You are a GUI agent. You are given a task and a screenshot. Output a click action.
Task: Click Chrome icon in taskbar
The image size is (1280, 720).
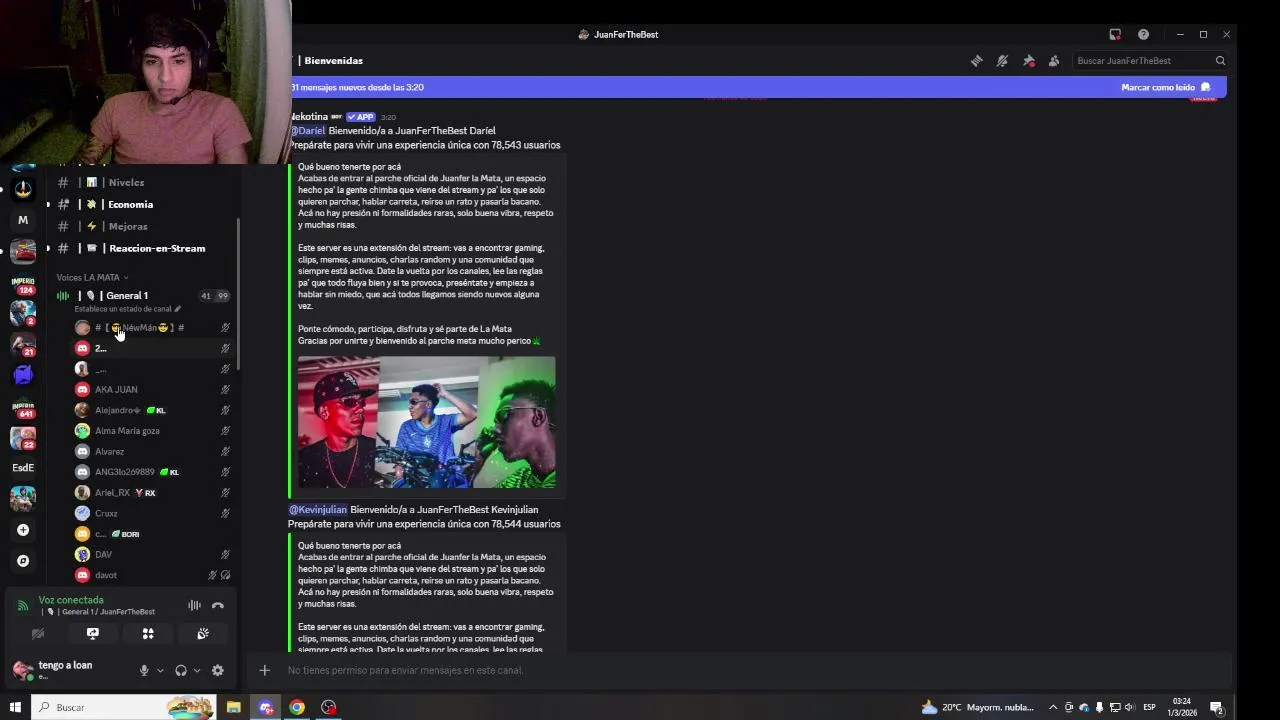click(x=297, y=707)
